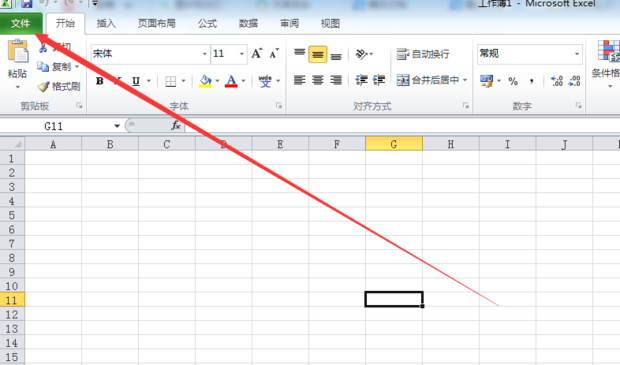Apply the percent style icon
Image resolution: width=620 pixels, height=365 pixels.
pos(513,81)
